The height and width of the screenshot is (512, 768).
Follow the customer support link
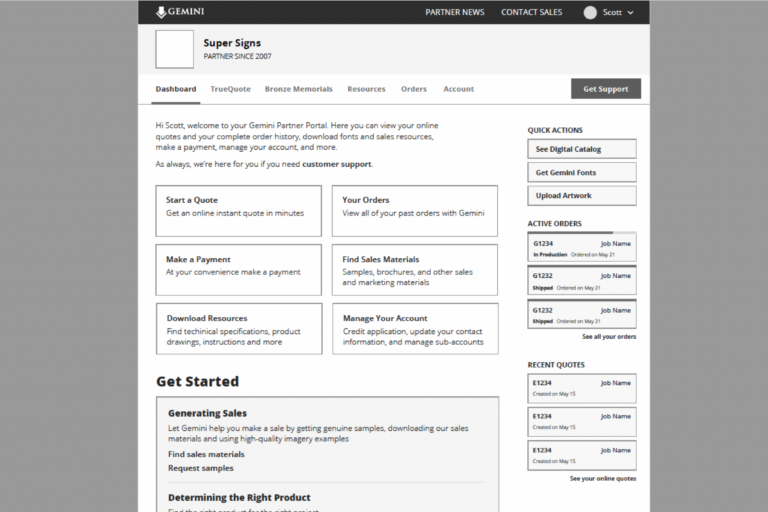(336, 164)
